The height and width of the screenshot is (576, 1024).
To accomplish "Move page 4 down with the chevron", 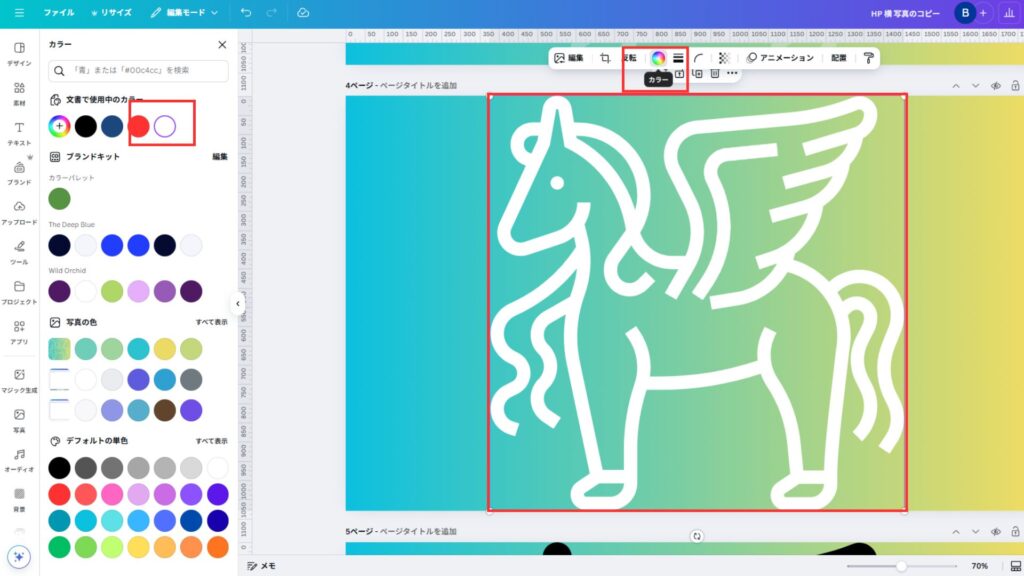I will (x=975, y=86).
